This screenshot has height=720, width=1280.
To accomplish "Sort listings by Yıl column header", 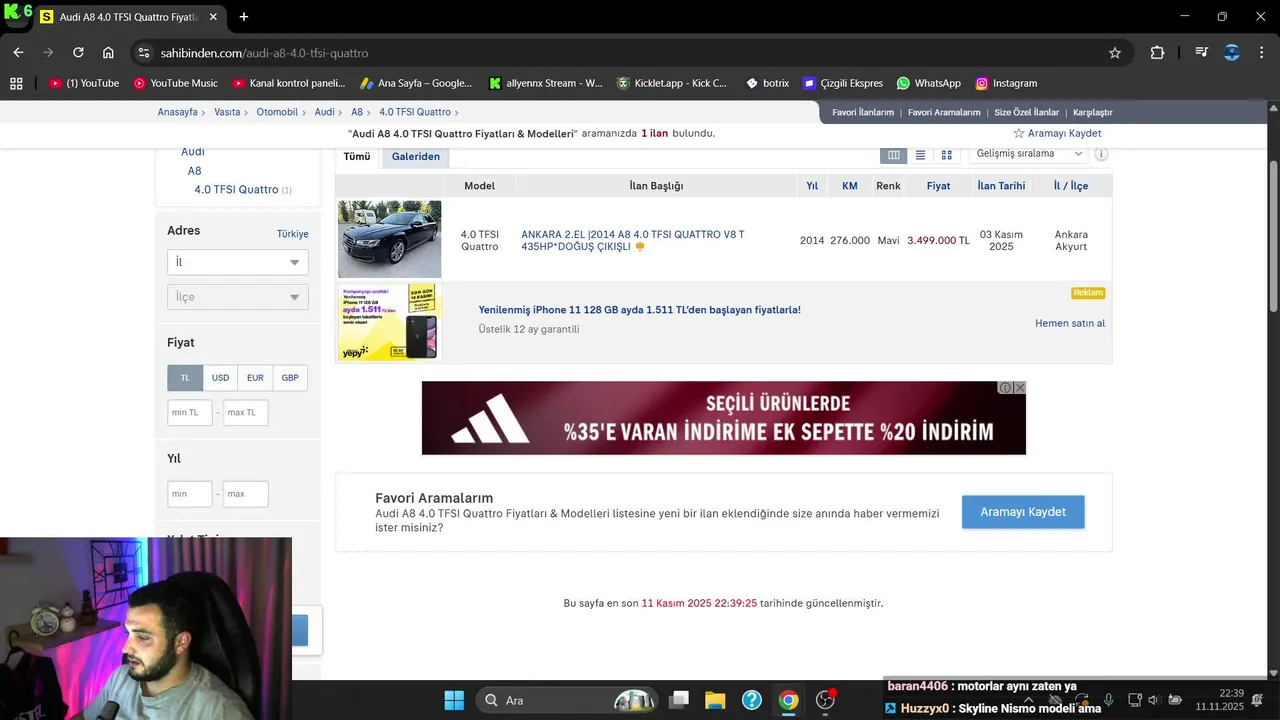I will pos(812,186).
